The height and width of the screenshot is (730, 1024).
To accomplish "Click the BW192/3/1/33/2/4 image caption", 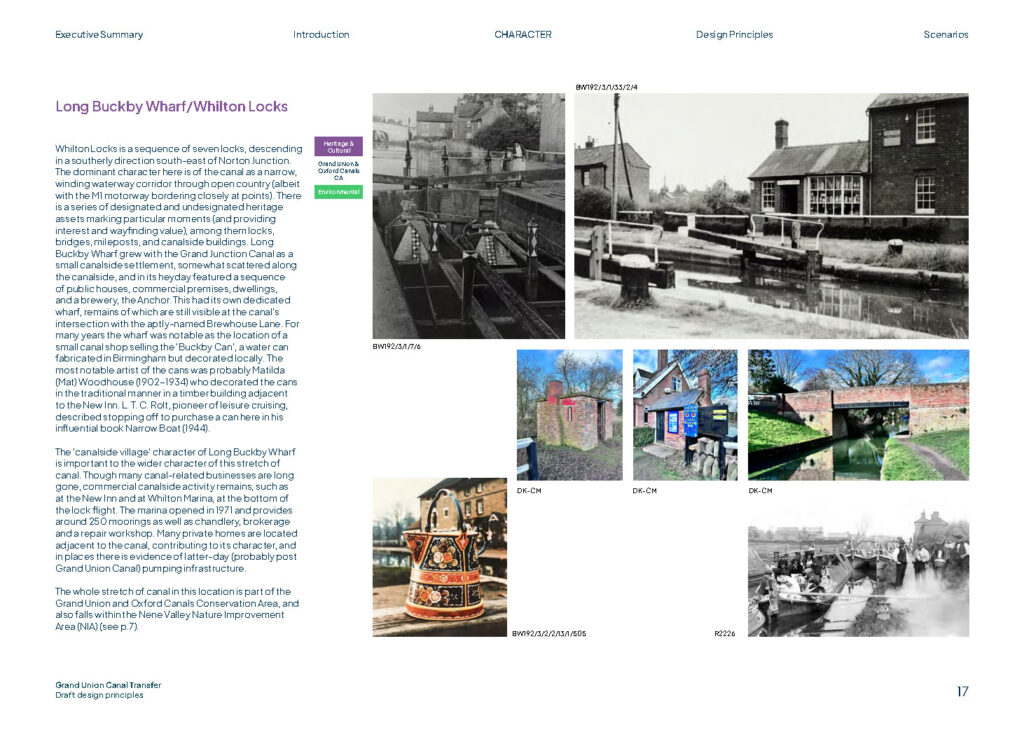I will (x=606, y=87).
